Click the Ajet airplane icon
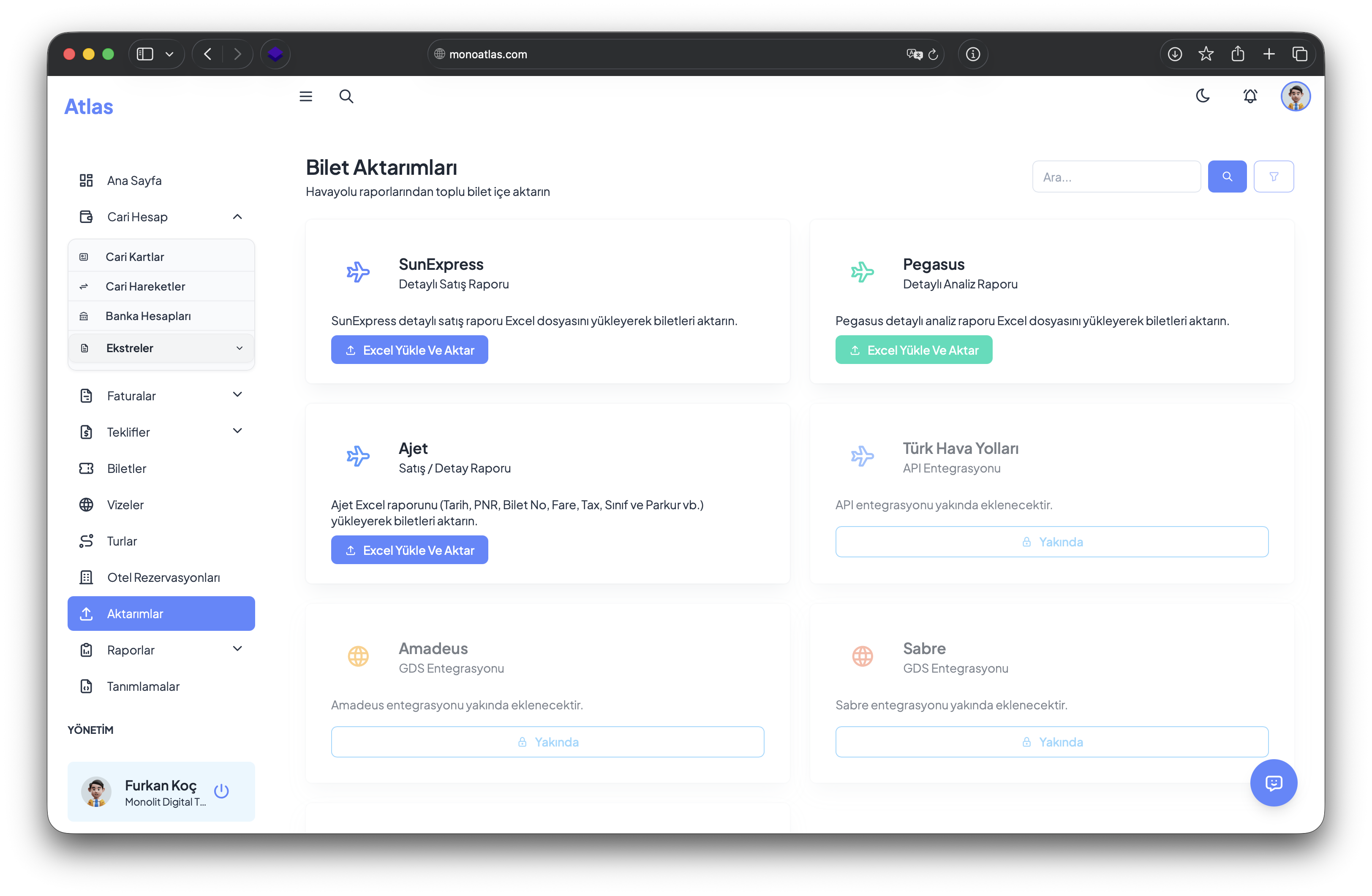 (x=358, y=456)
